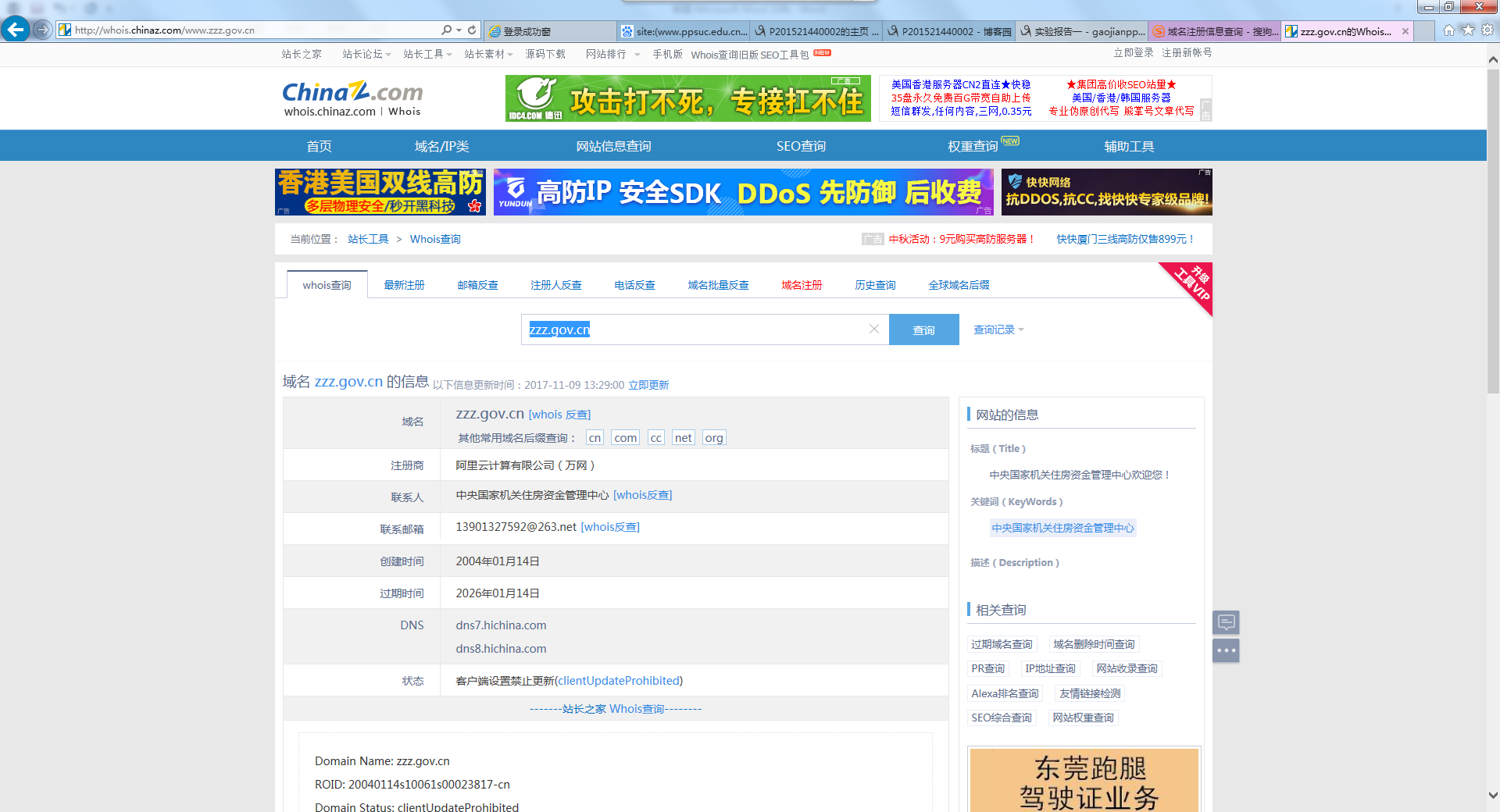Open the browser Tools gear icon
Viewport: 1500px width, 812px height.
(1487, 30)
